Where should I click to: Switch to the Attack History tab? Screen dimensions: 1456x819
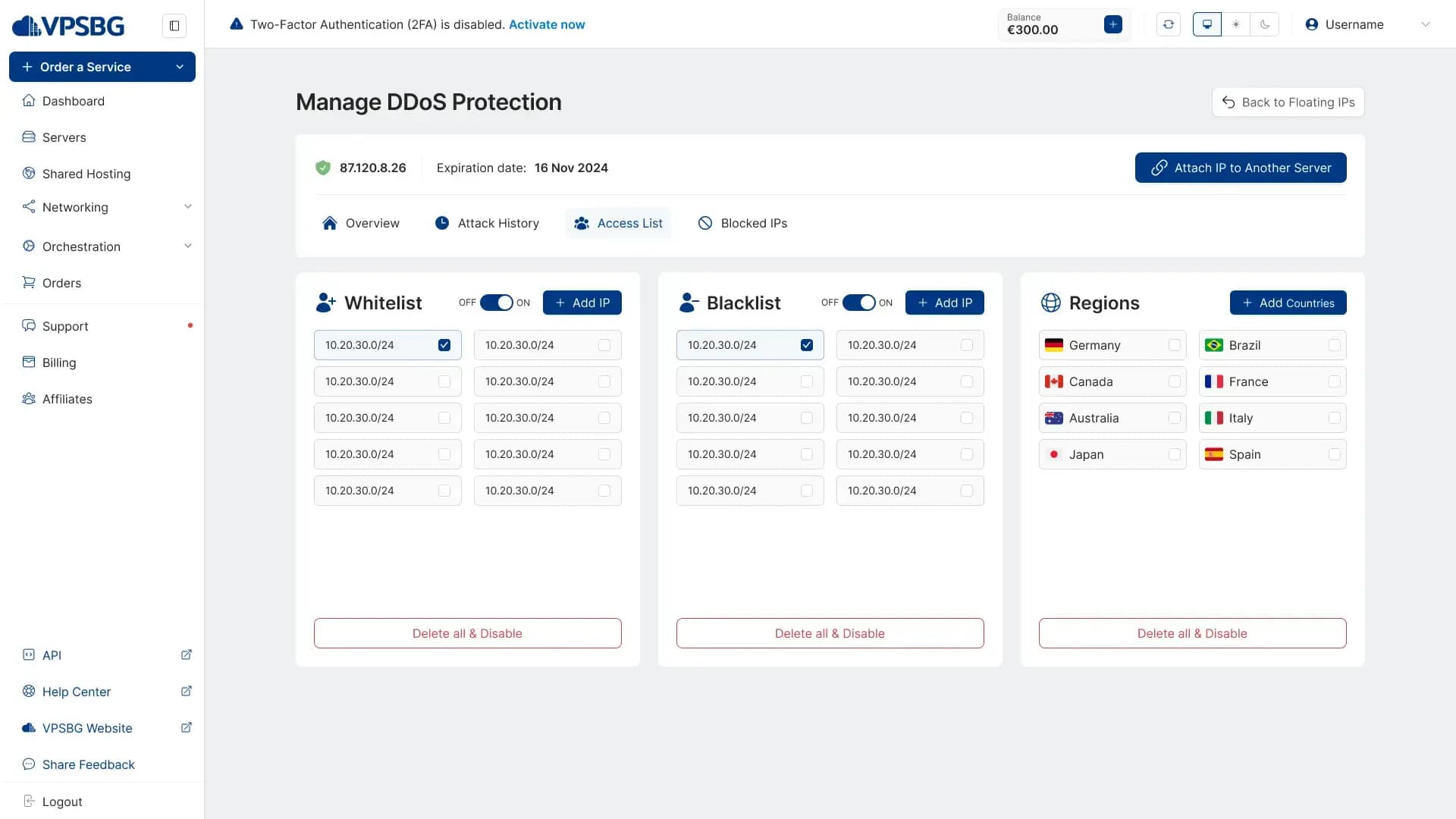click(487, 223)
